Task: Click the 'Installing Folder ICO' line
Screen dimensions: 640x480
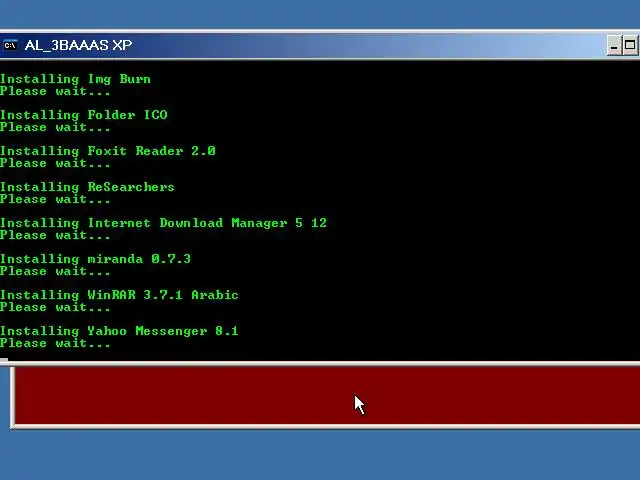Action: pyautogui.click(x=84, y=115)
